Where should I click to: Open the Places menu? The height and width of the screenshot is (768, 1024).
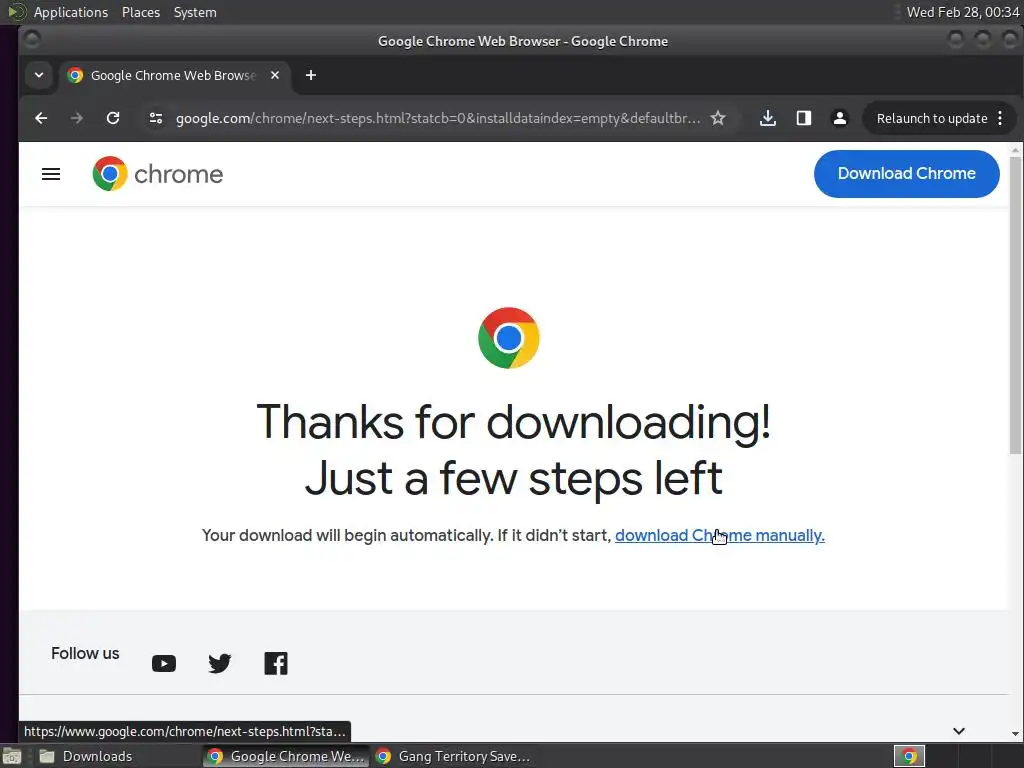pyautogui.click(x=141, y=12)
